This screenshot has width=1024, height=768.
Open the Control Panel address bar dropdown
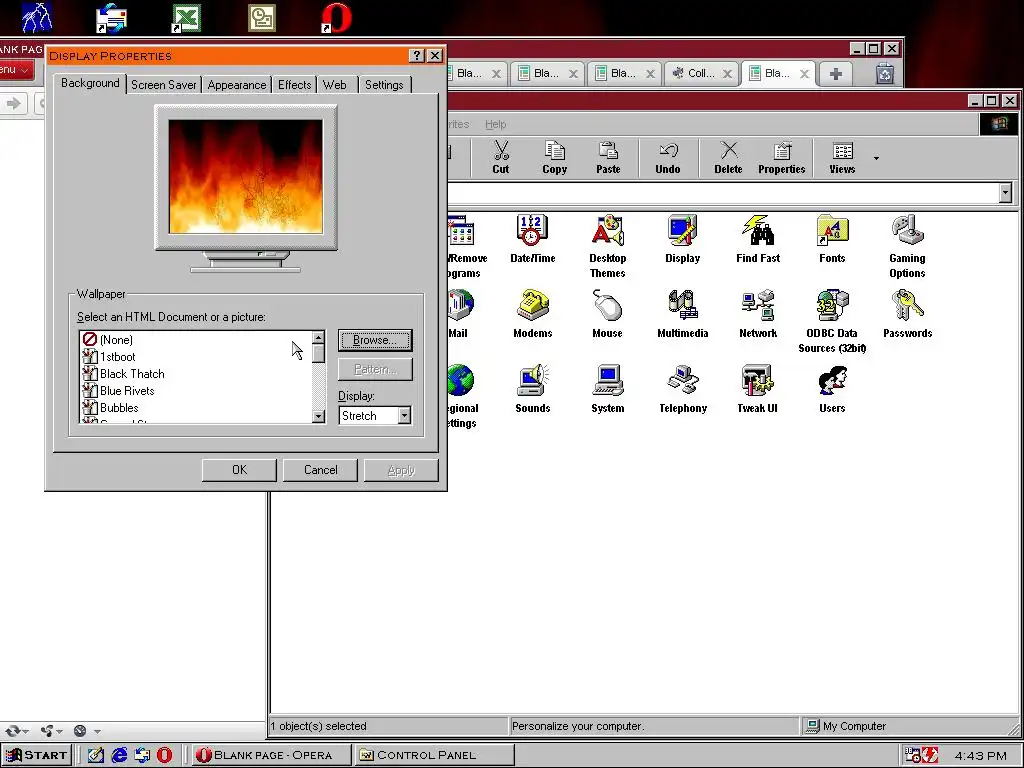pyautogui.click(x=1006, y=193)
